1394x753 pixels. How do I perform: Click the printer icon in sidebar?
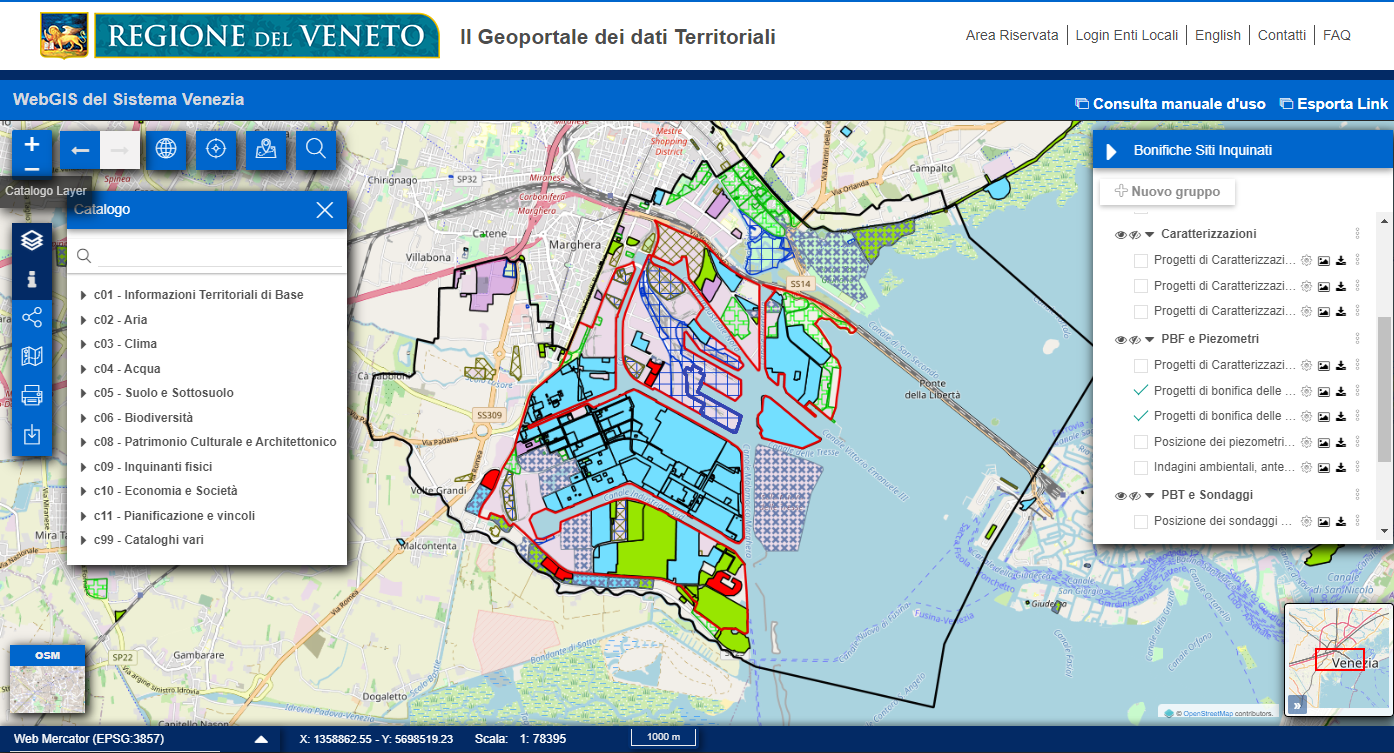pyautogui.click(x=32, y=395)
